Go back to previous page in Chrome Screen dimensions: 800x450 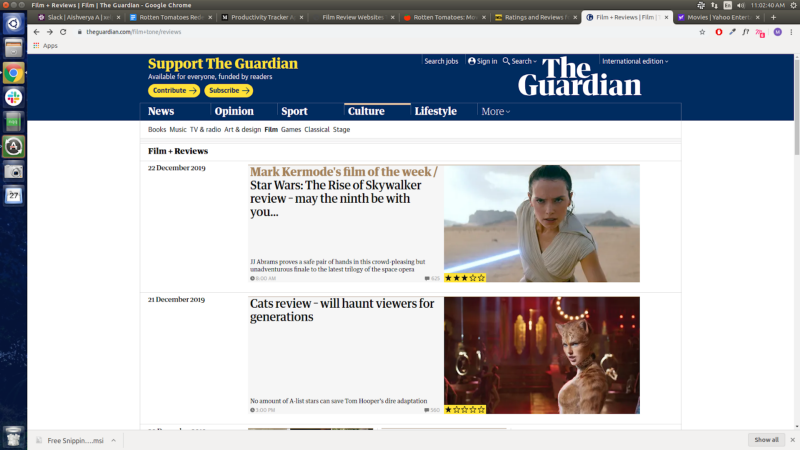tap(36, 32)
